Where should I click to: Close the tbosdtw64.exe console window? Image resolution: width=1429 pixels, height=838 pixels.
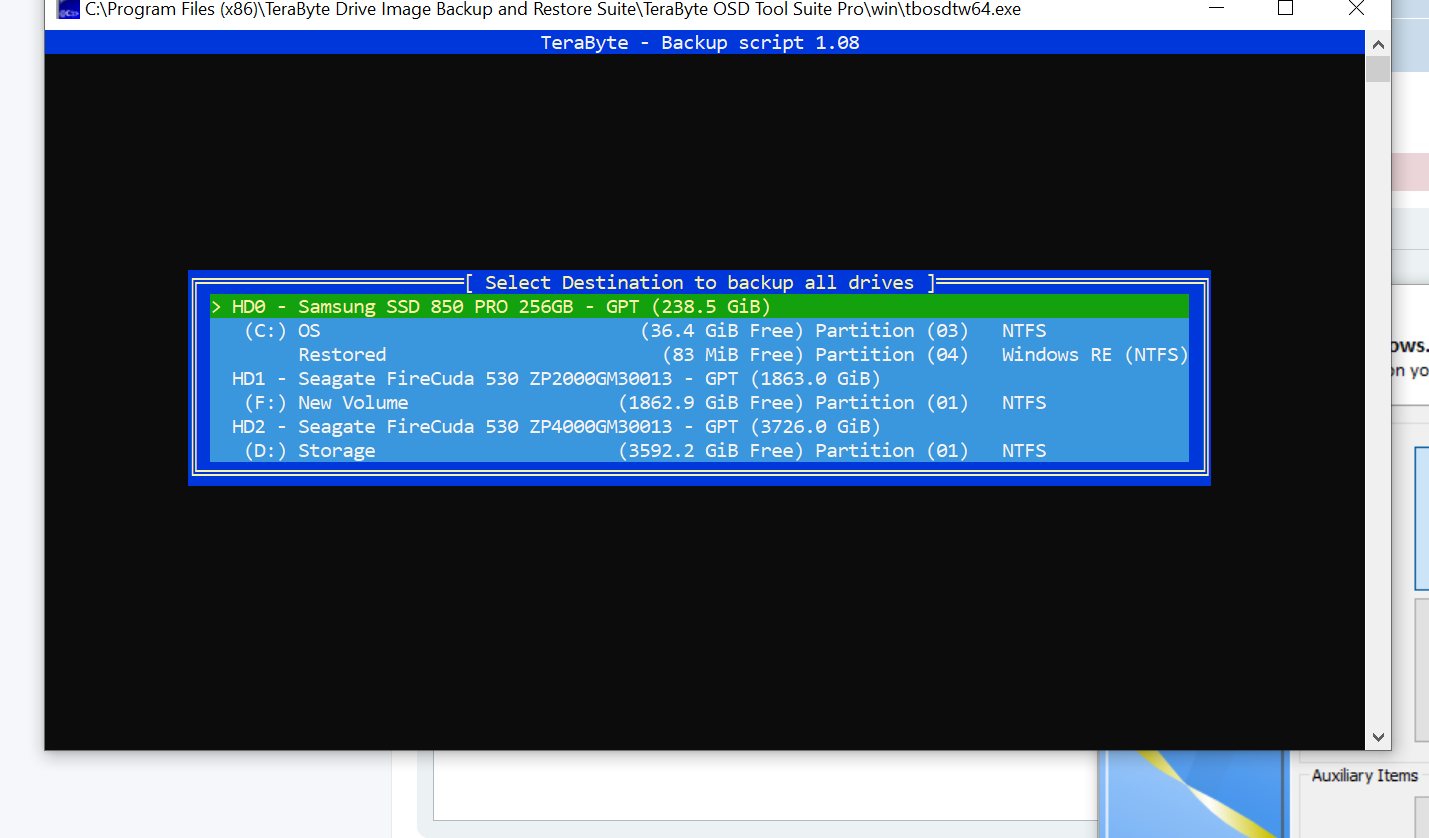[1356, 9]
